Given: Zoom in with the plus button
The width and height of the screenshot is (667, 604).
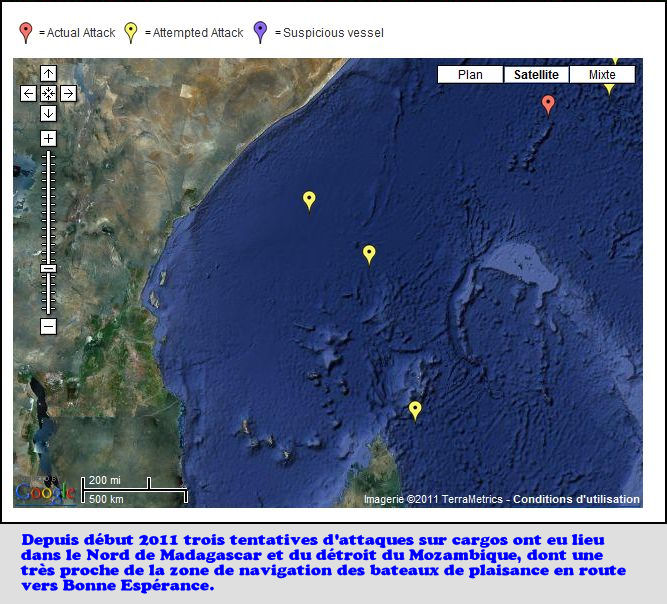Looking at the screenshot, I should pos(48,139).
